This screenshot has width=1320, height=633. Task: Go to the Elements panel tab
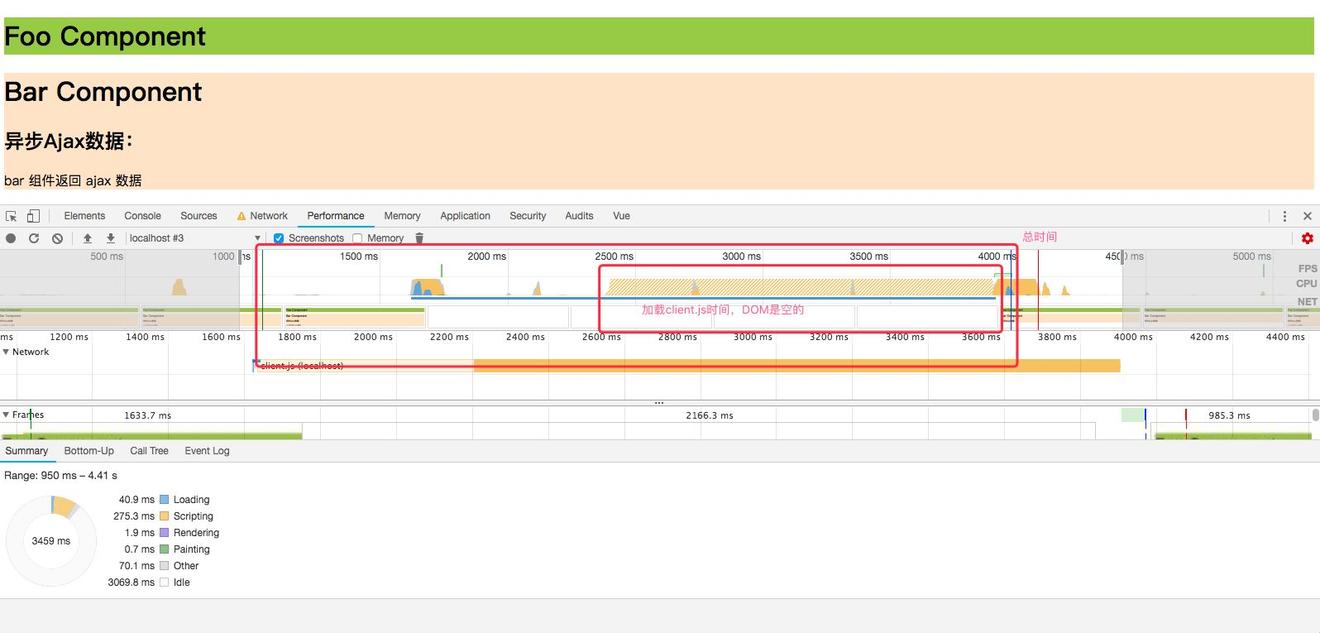(x=84, y=216)
